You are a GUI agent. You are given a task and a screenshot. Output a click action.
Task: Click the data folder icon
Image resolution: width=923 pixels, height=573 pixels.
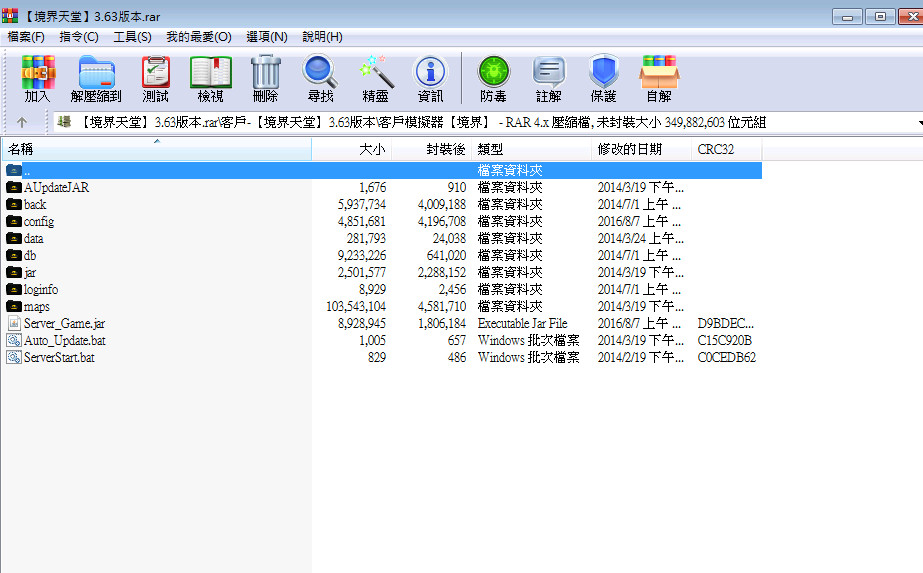click(14, 239)
